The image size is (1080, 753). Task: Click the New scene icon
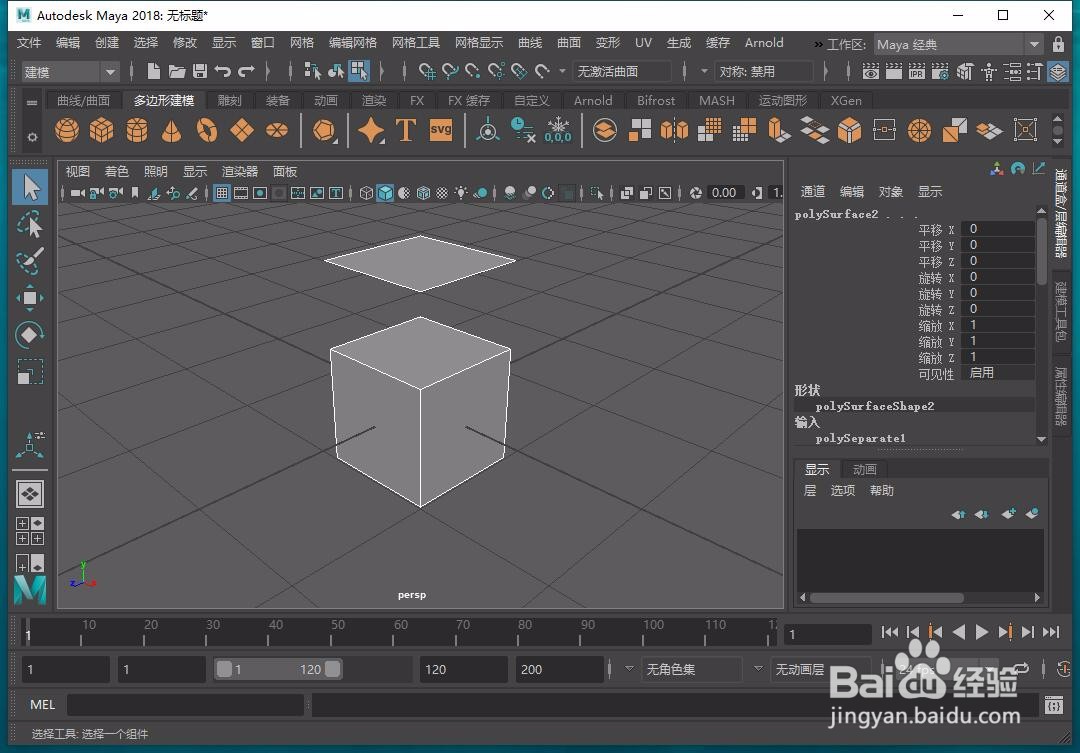154,71
